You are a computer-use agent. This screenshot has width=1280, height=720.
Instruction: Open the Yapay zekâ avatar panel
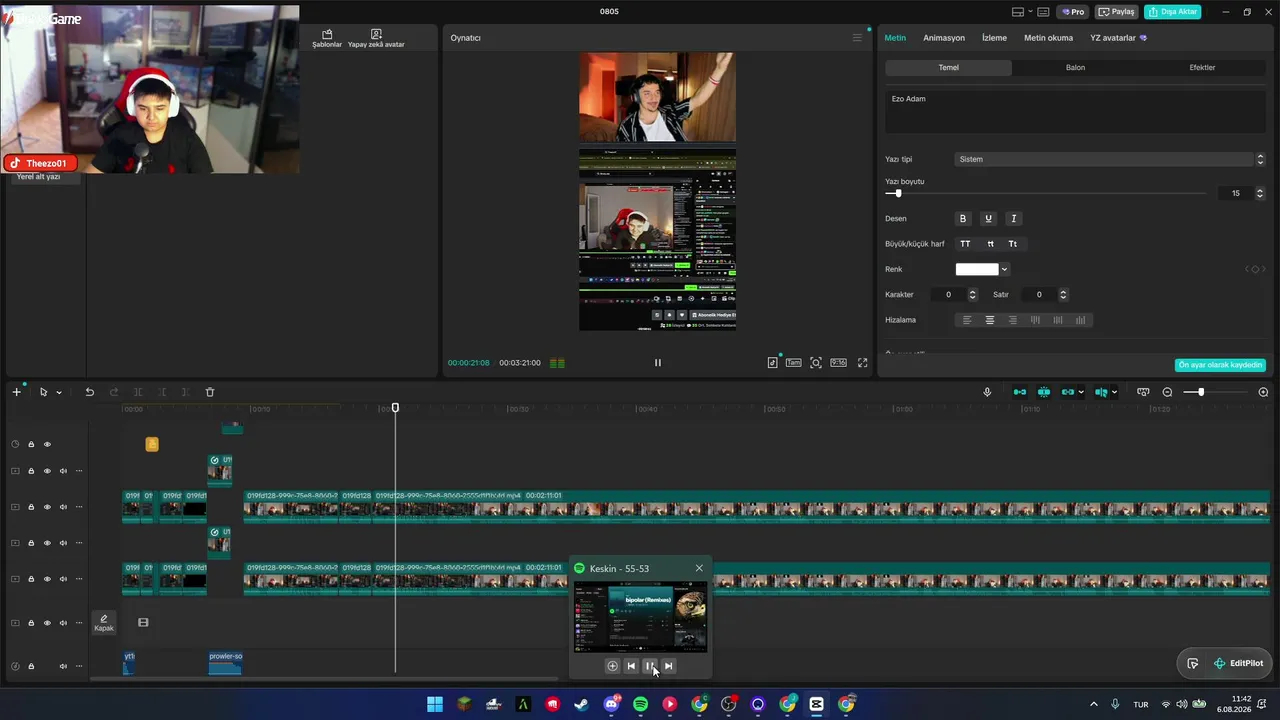click(x=376, y=38)
